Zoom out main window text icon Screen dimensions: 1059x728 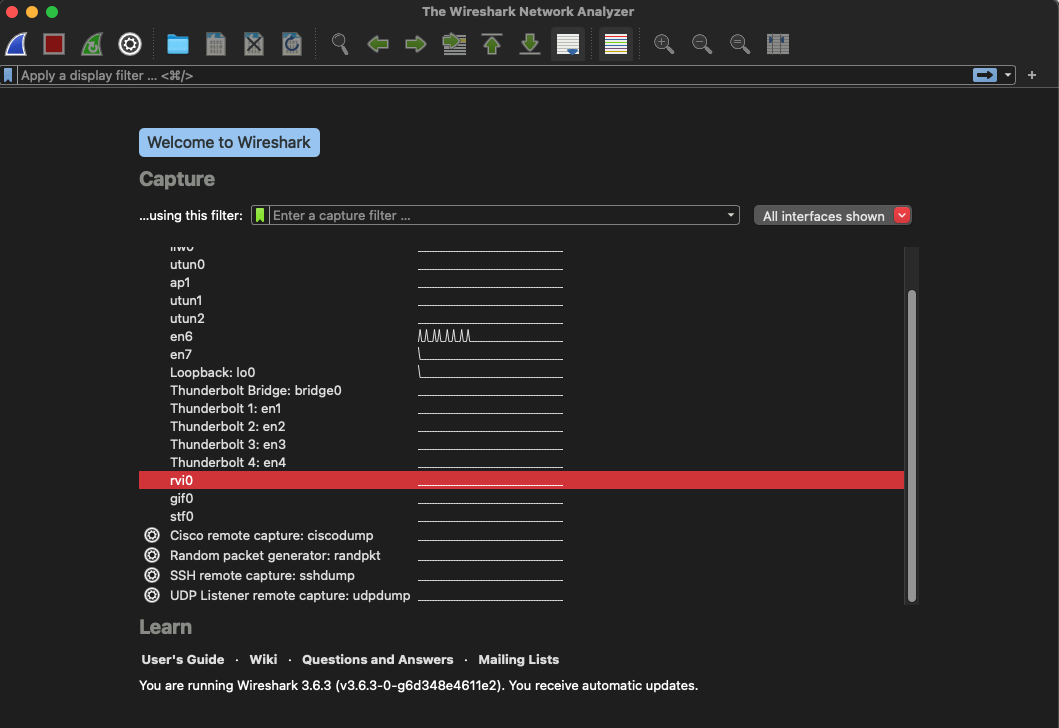[702, 45]
